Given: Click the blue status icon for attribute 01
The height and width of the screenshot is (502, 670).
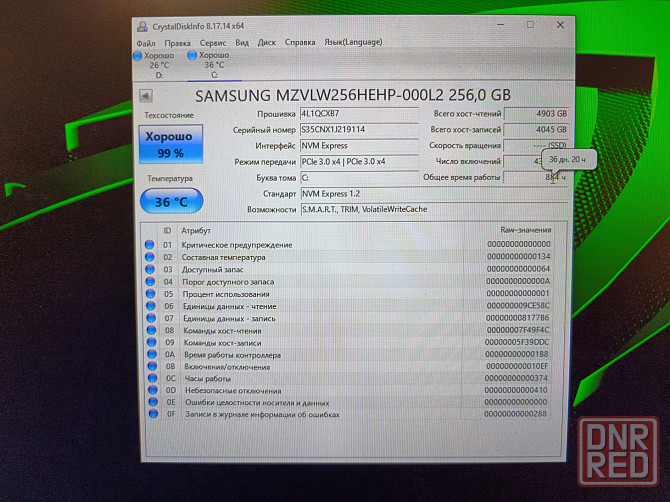Looking at the screenshot, I should 150,245.
